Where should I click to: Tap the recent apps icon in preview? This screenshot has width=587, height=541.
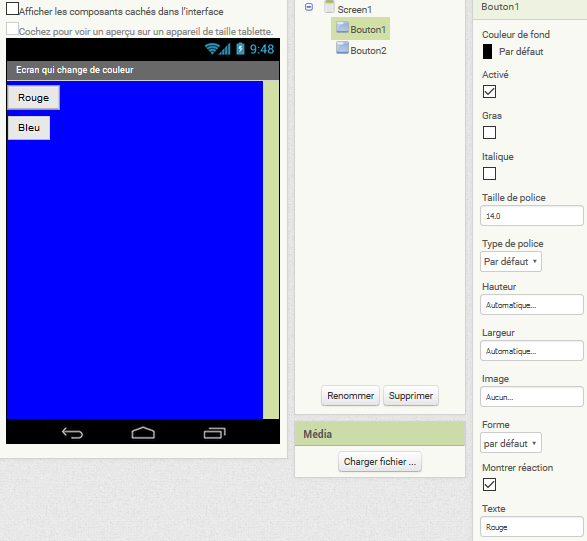tap(215, 433)
